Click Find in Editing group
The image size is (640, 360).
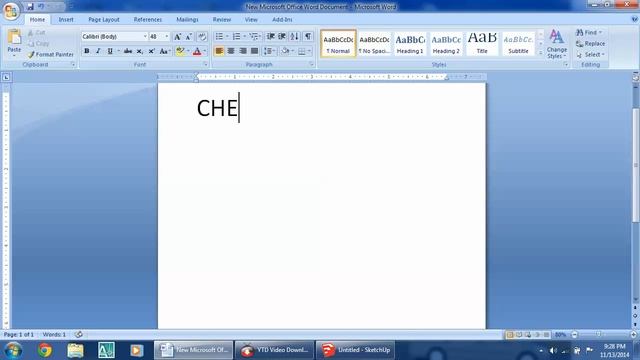coord(589,32)
